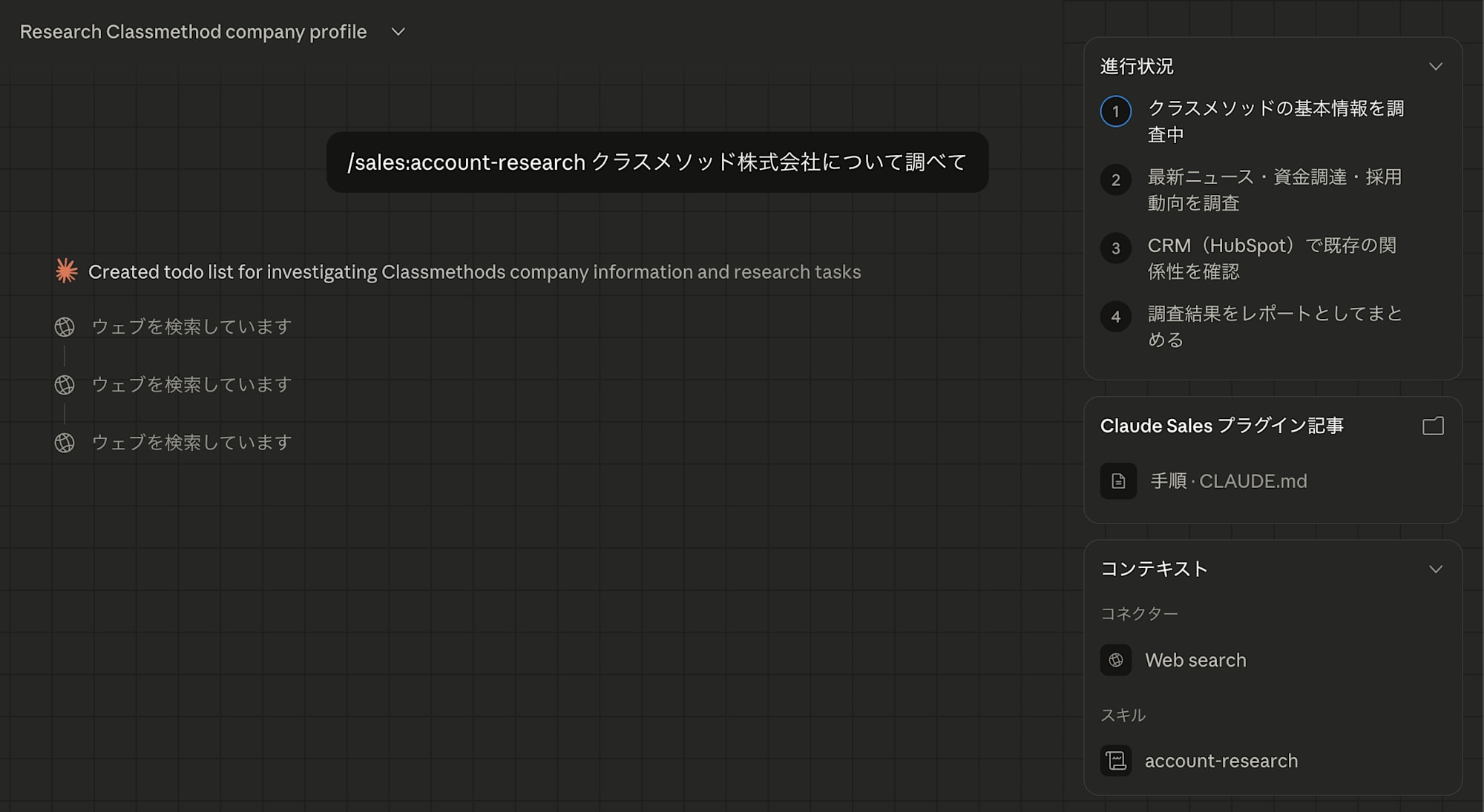
Task: Click the globe icon next to Web search connector
Action: pyautogui.click(x=1116, y=660)
